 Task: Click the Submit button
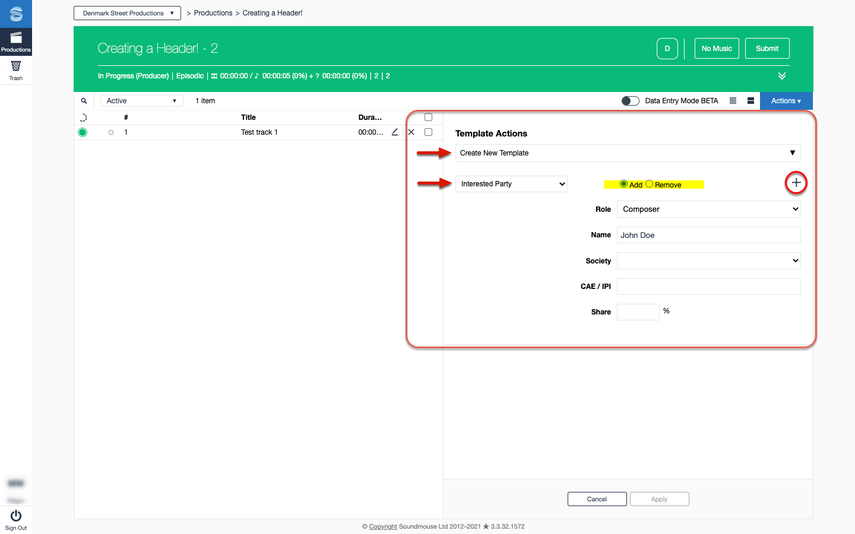(767, 49)
